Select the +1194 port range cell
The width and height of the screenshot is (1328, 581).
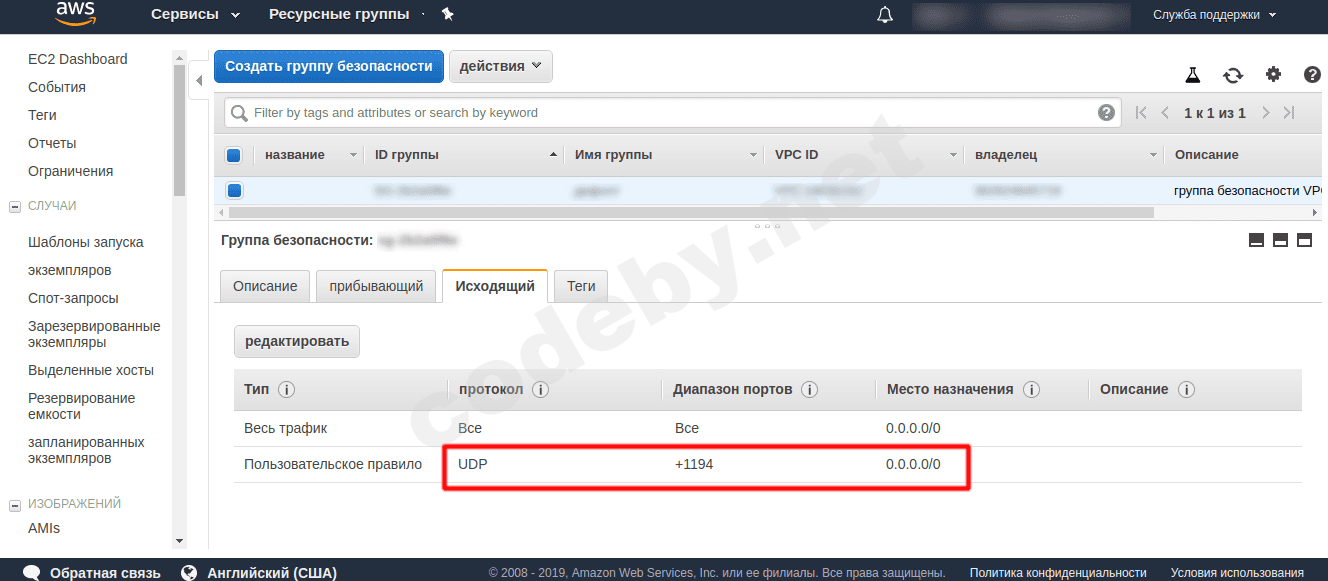pyautogui.click(x=694, y=464)
